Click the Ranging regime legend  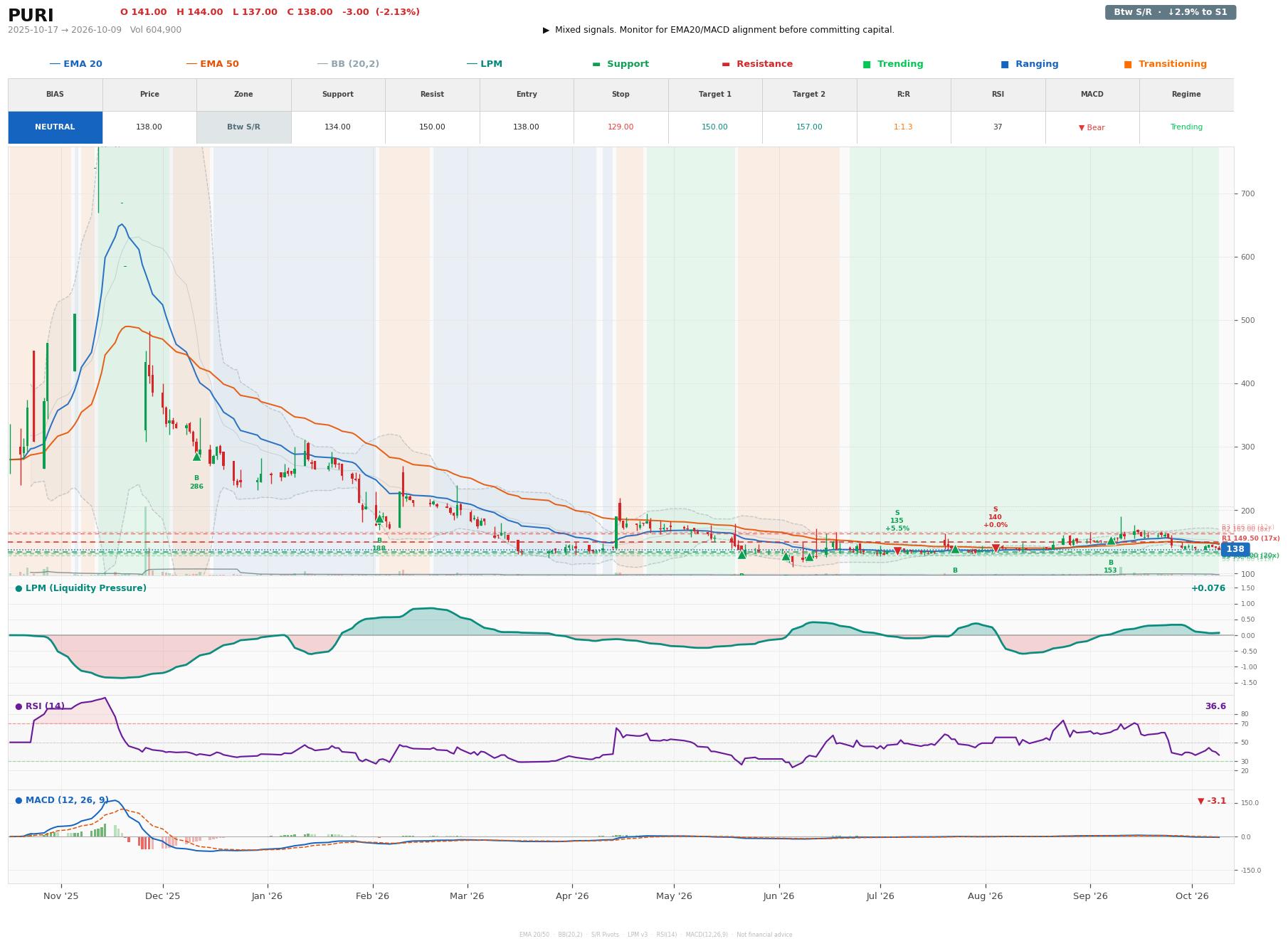1030,64
